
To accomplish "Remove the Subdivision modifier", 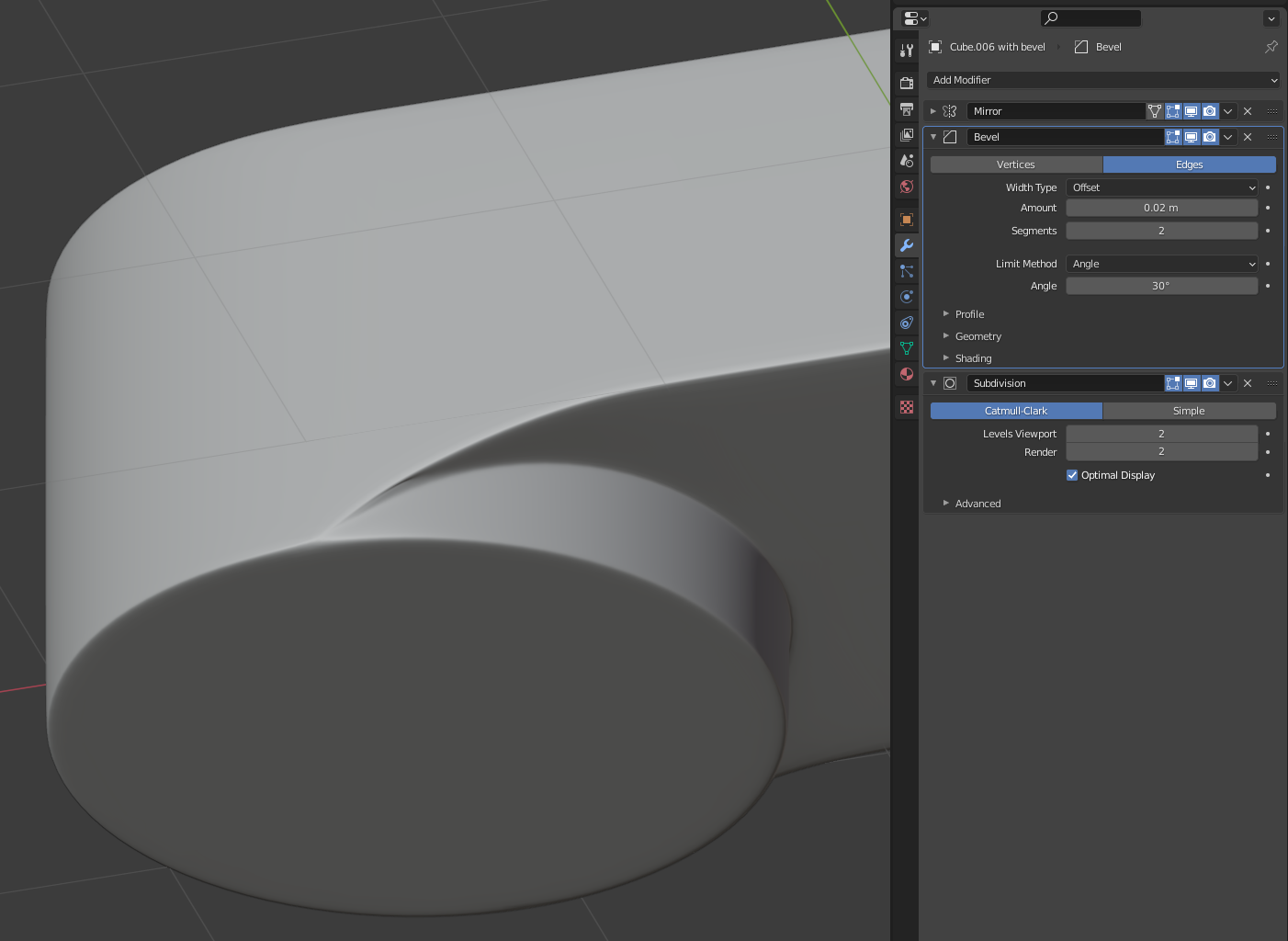I will 1248,383.
